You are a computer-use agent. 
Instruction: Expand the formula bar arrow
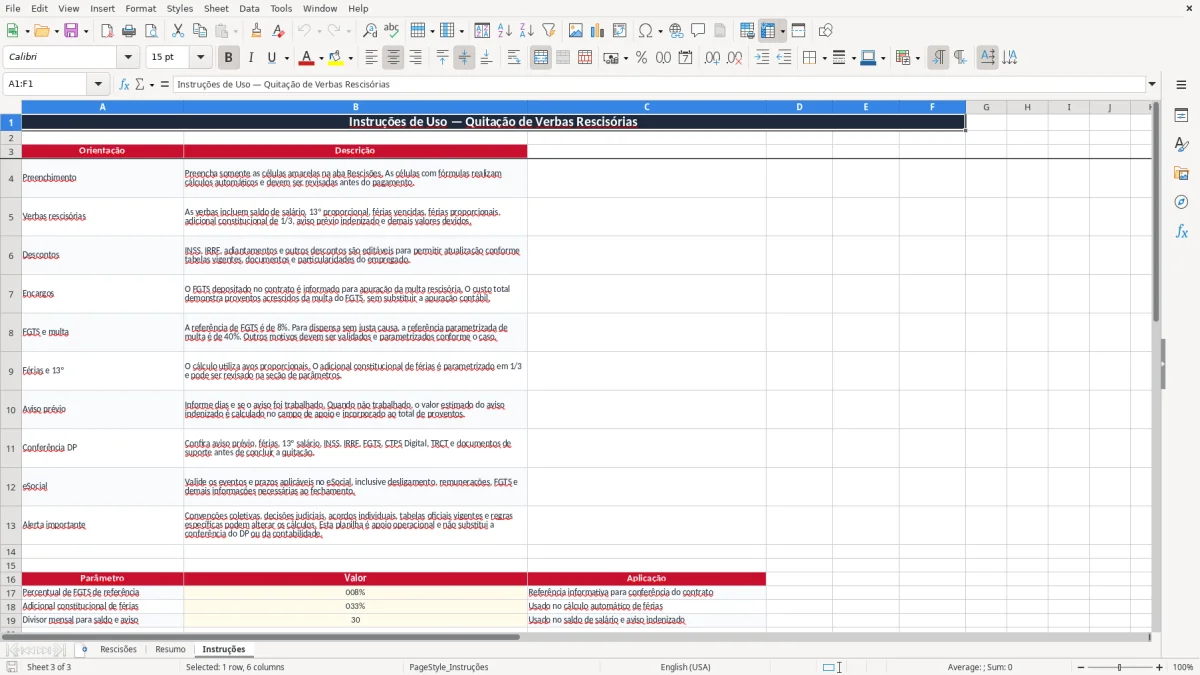pos(1152,84)
